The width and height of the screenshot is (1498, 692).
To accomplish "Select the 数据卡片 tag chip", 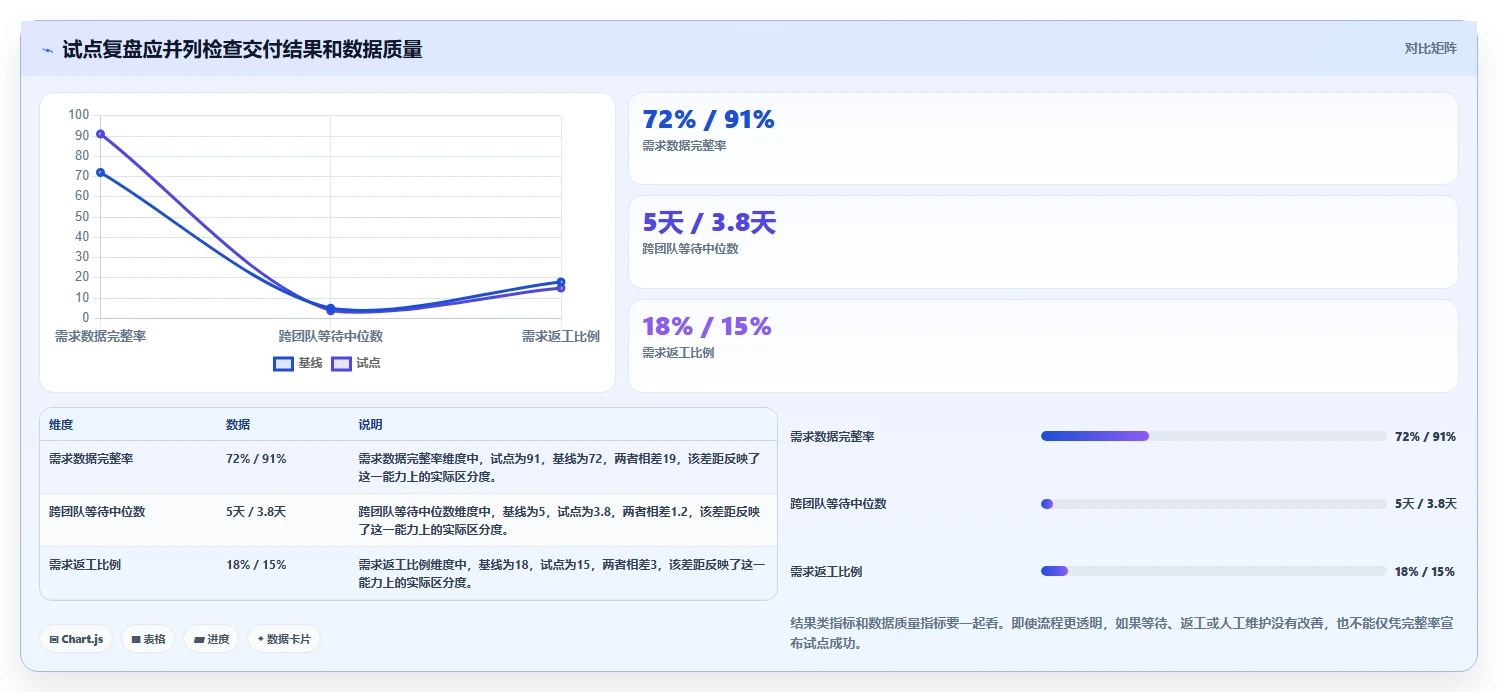I will click(284, 639).
